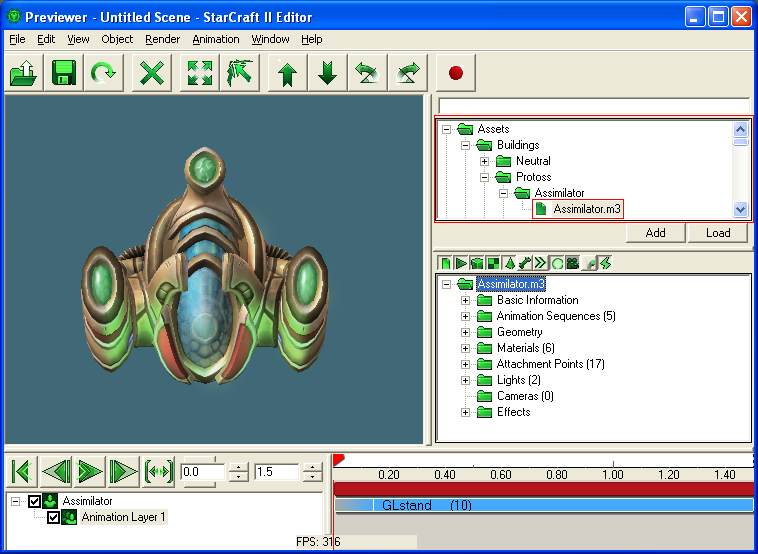This screenshot has width=758, height=554.
Task: Click the green document filter icon
Action: [445, 263]
